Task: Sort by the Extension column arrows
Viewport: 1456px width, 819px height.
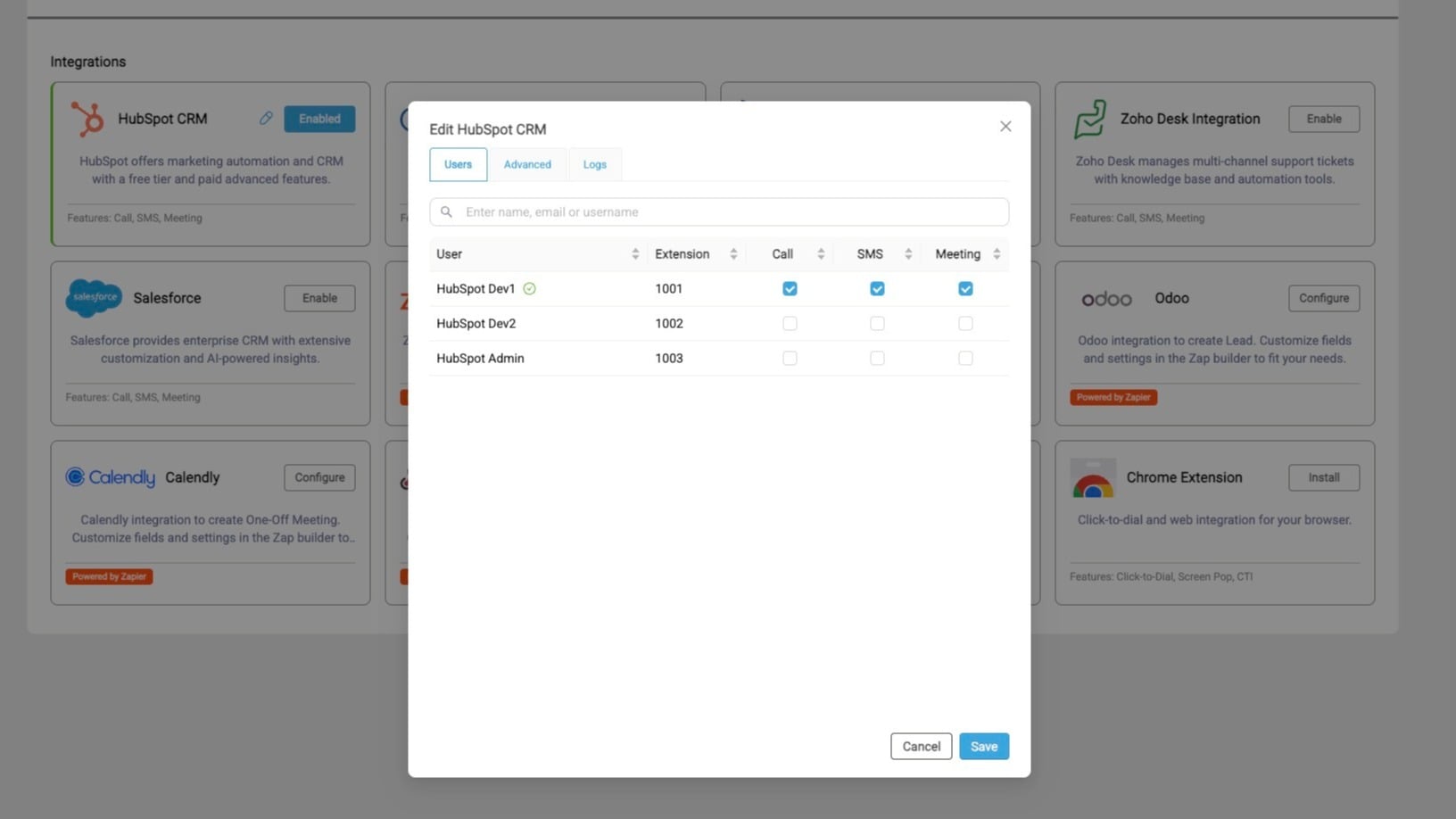Action: coord(733,254)
